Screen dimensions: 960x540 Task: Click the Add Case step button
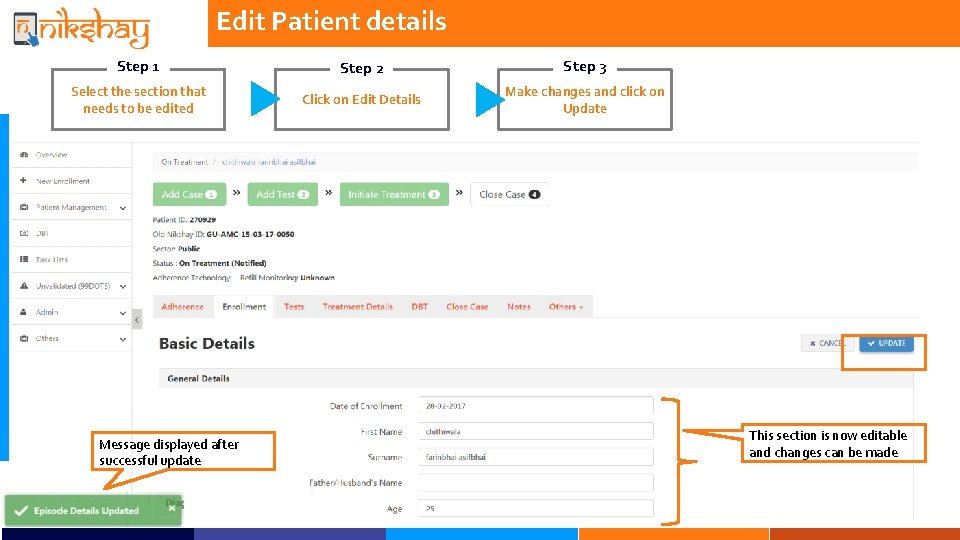189,194
